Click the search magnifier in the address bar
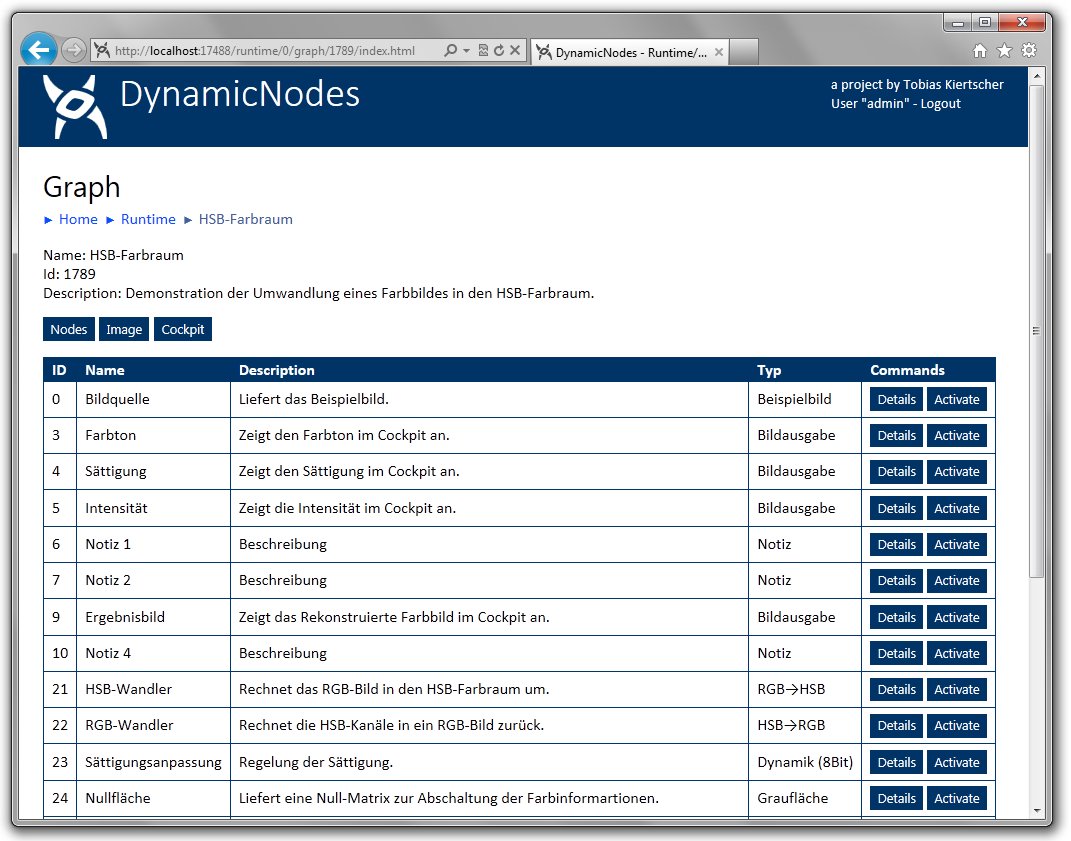 [x=450, y=51]
